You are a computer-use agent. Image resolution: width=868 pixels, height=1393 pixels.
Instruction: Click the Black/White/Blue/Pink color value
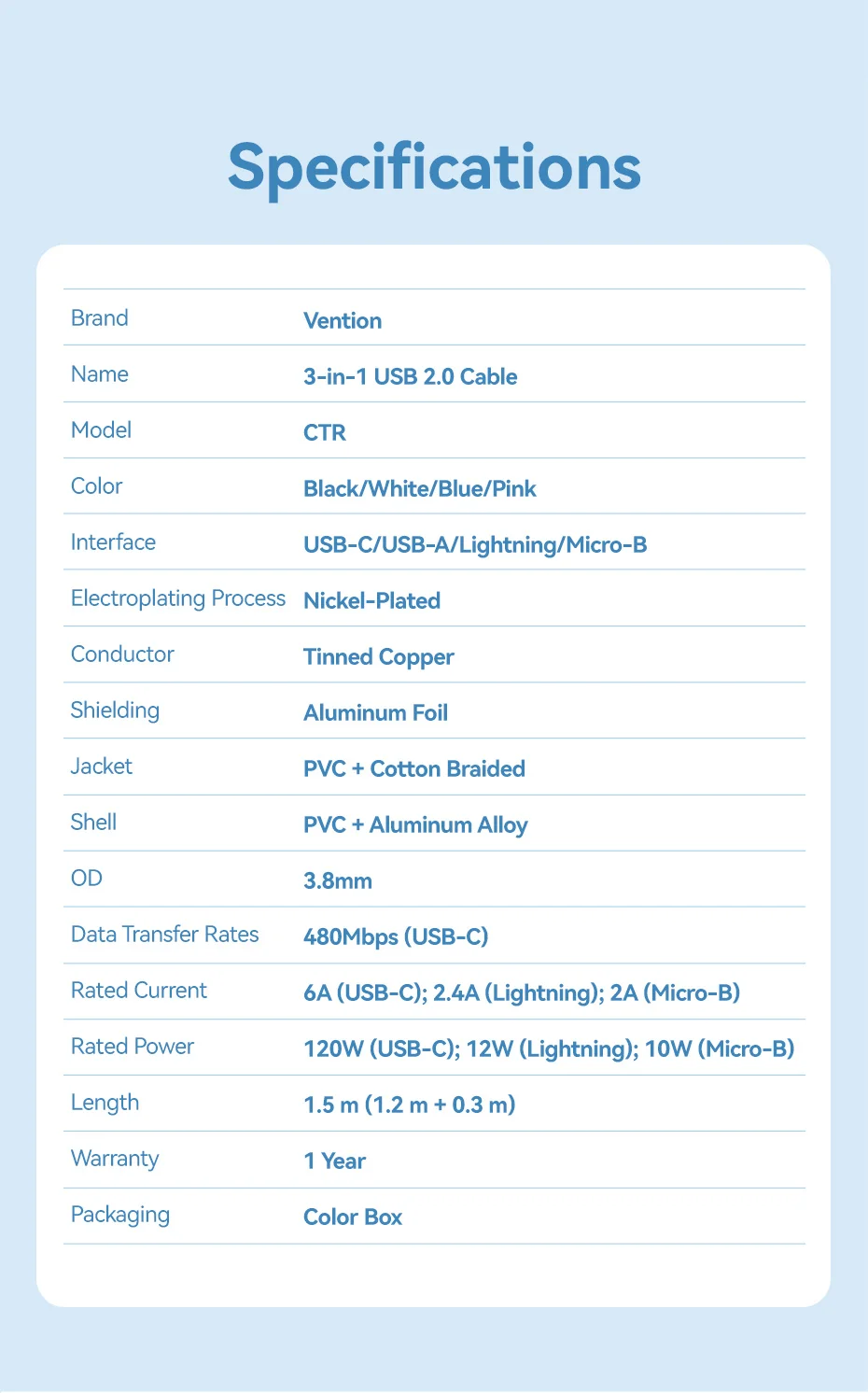tap(420, 489)
